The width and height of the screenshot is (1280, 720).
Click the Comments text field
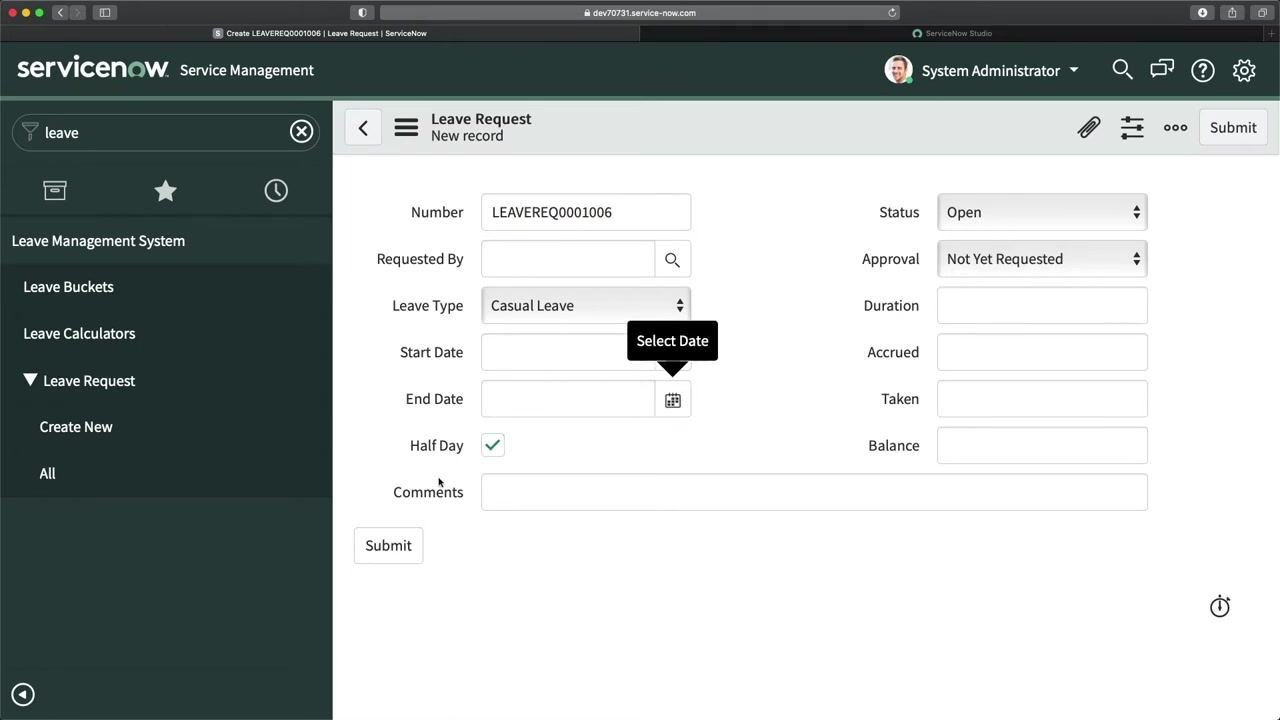click(814, 492)
